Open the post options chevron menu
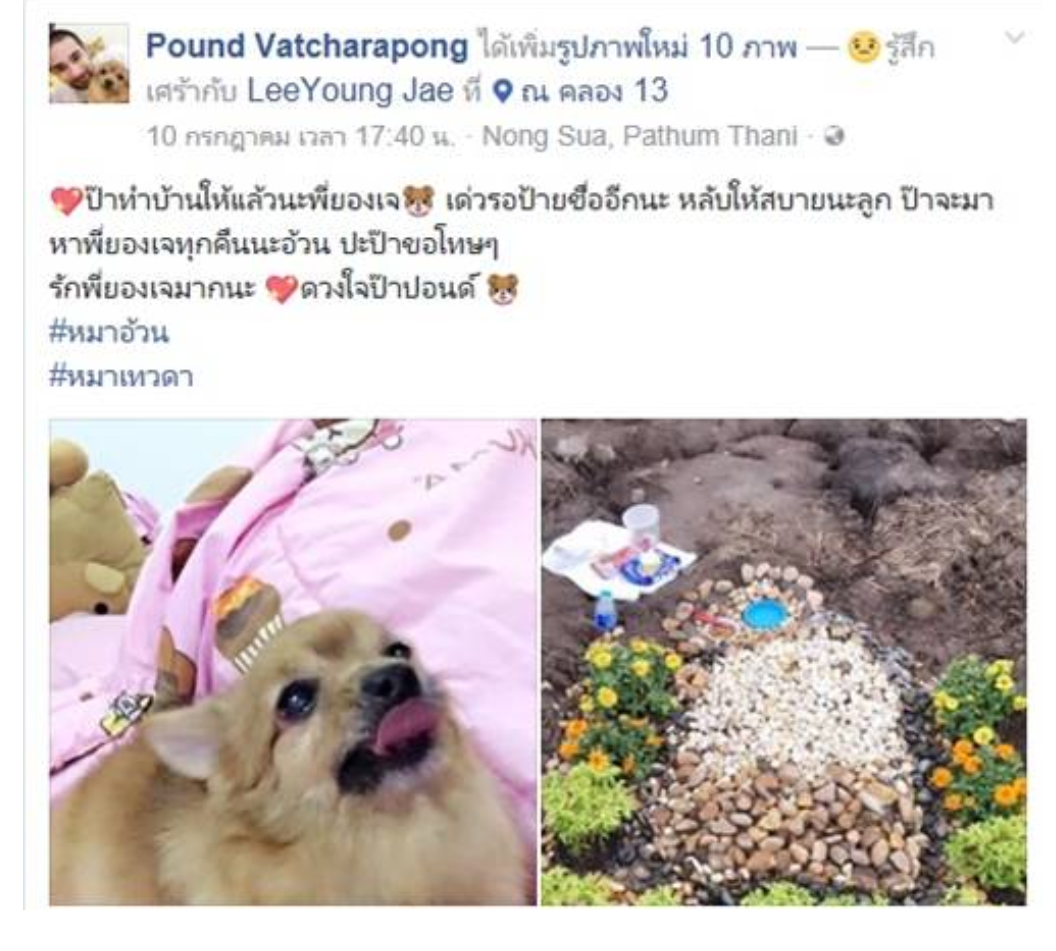Image resolution: width=1056 pixels, height=951 pixels. 1014,38
